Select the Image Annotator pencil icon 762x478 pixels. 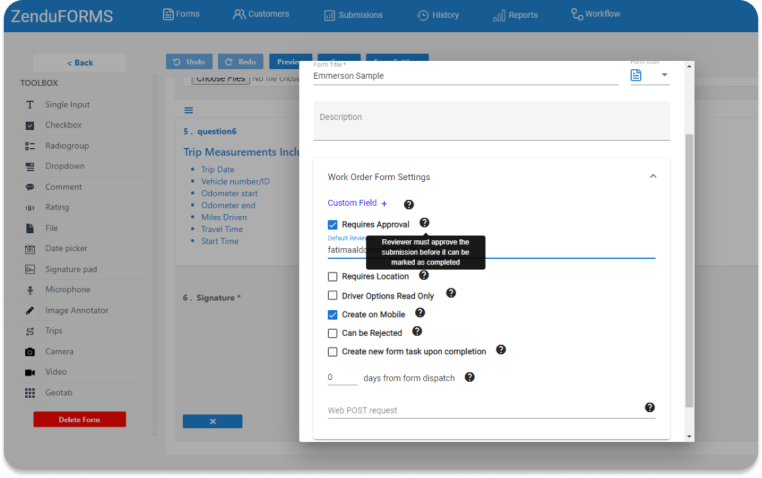coord(30,310)
